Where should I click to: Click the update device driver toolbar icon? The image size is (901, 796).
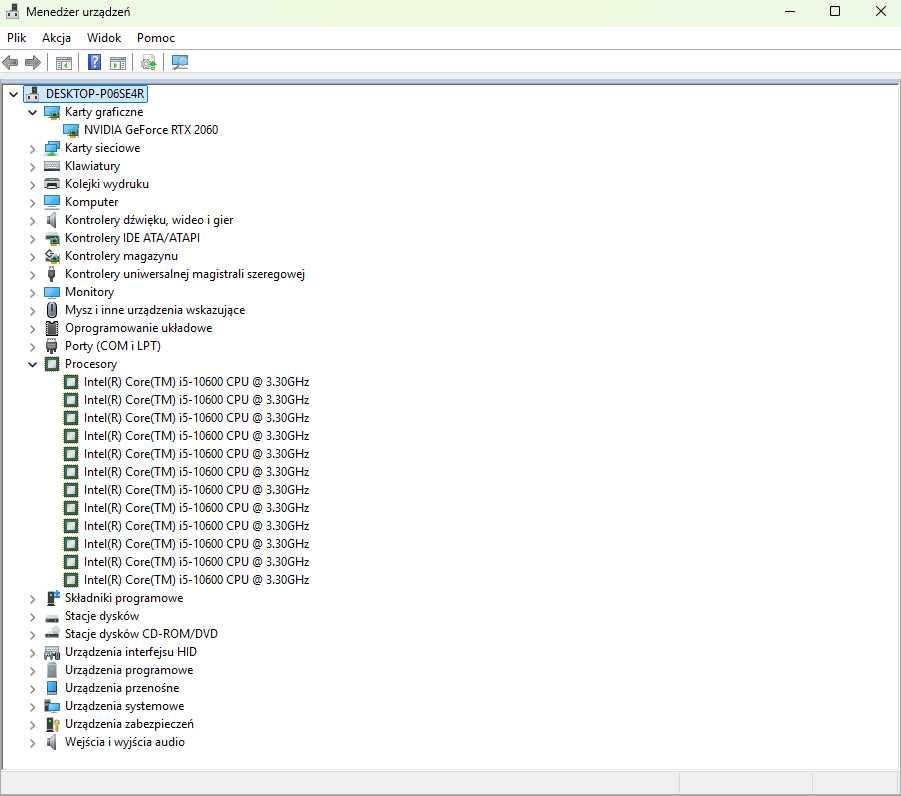pyautogui.click(x=149, y=62)
